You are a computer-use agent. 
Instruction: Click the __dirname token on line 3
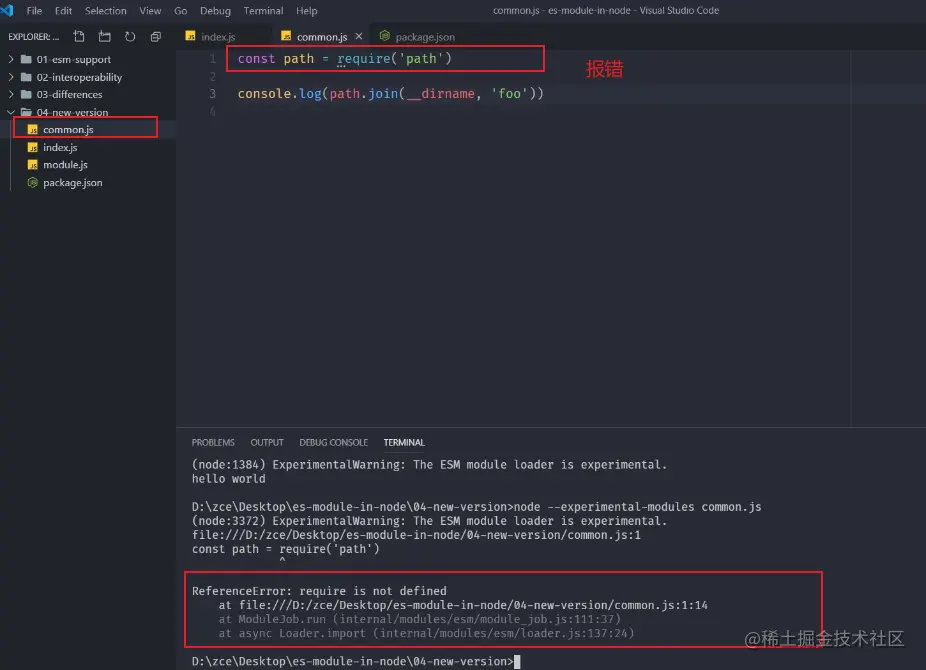click(x=441, y=93)
